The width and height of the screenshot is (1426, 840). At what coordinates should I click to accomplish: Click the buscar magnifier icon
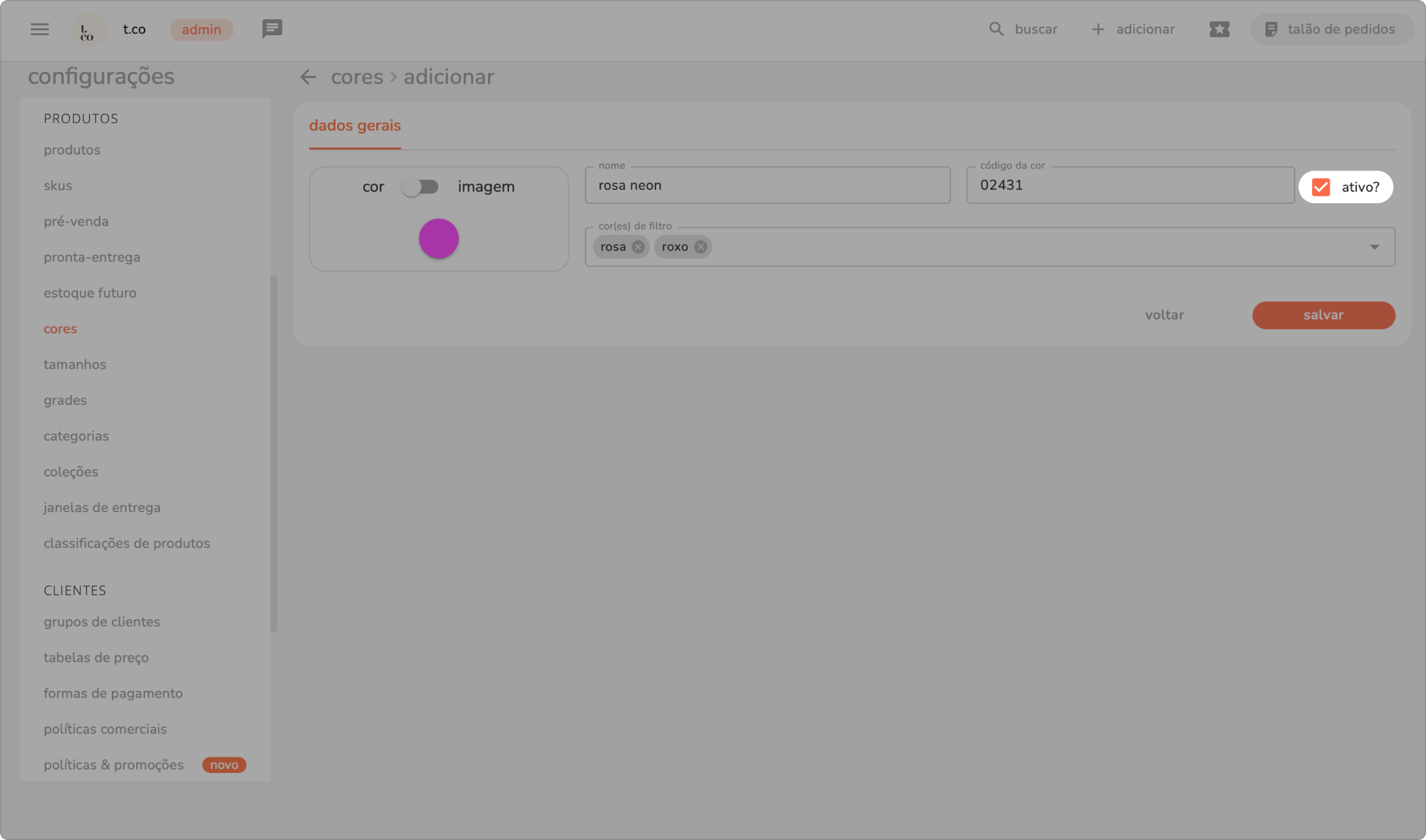[x=996, y=29]
